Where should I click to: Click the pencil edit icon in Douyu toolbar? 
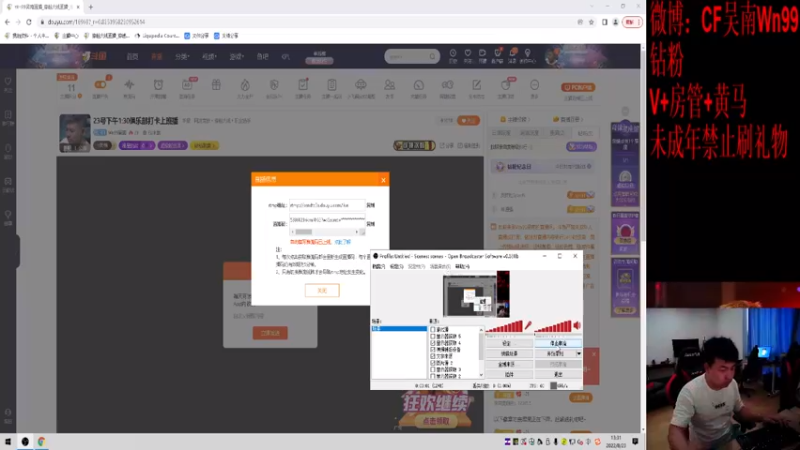click(x=476, y=85)
